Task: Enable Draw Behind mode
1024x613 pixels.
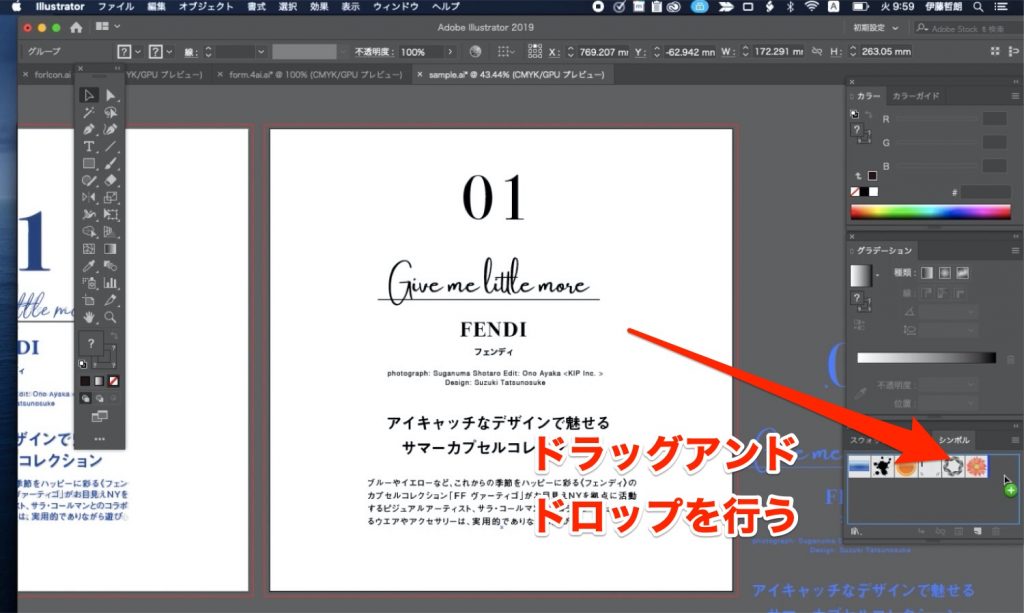Action: (x=99, y=398)
